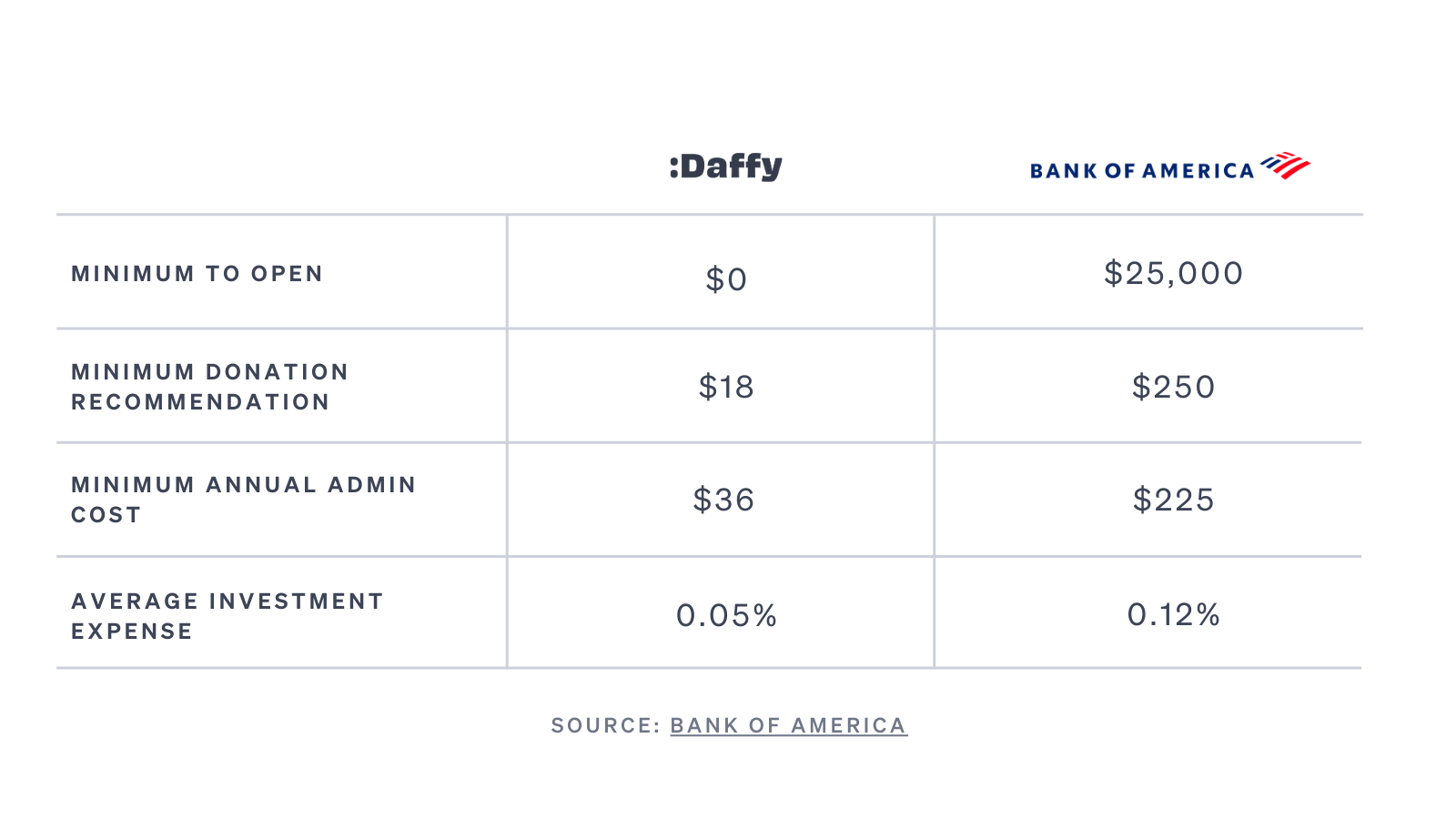Screen dimensions: 1456x819
Task: Click the Bank of America flag icon
Action: [1285, 166]
